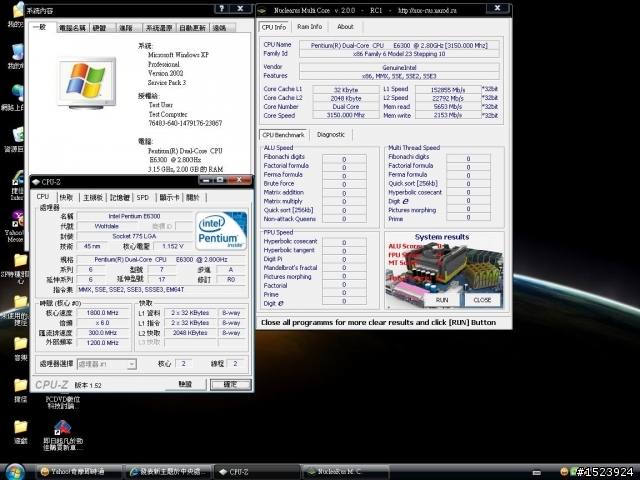Screen dimensions: 640x480
Task: Click the MMX, SSE instruction set field
Action: 161,289
